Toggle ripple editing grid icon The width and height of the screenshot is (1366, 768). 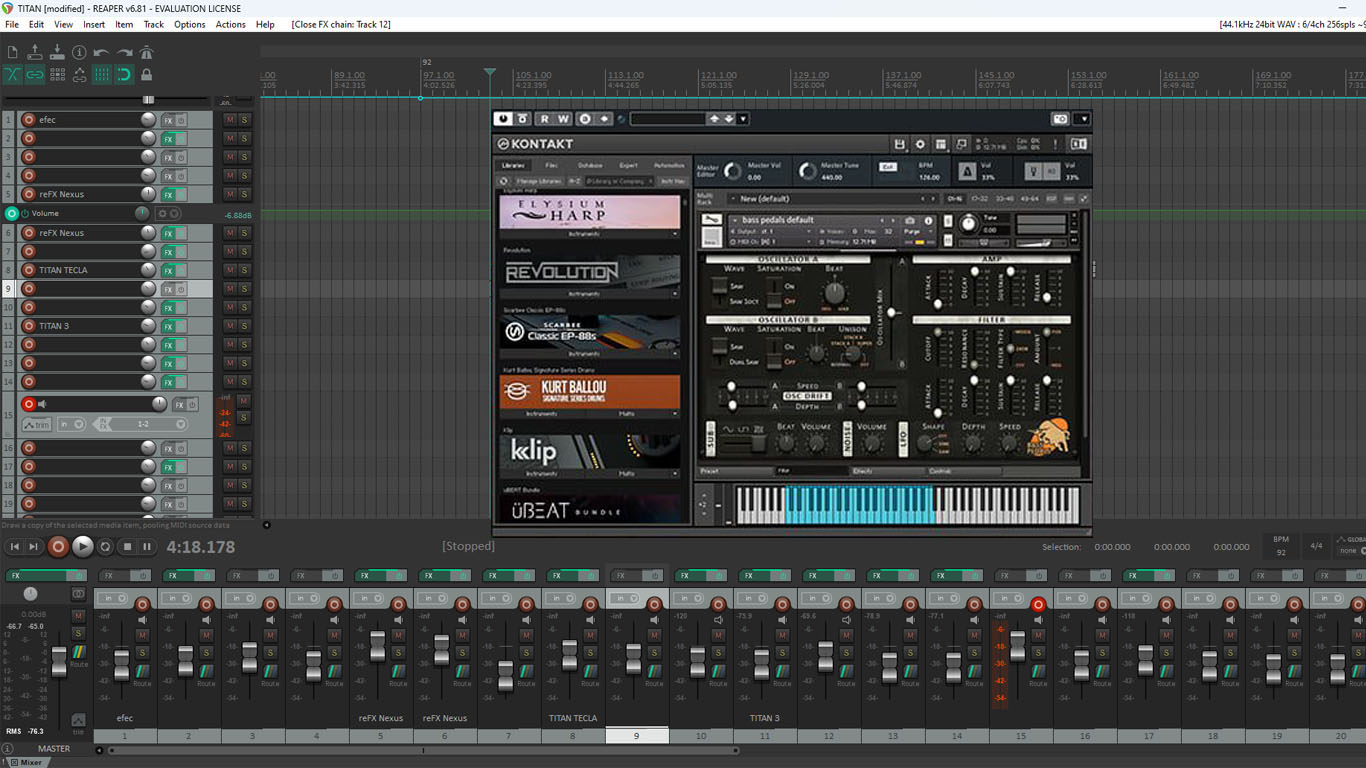tap(57, 74)
